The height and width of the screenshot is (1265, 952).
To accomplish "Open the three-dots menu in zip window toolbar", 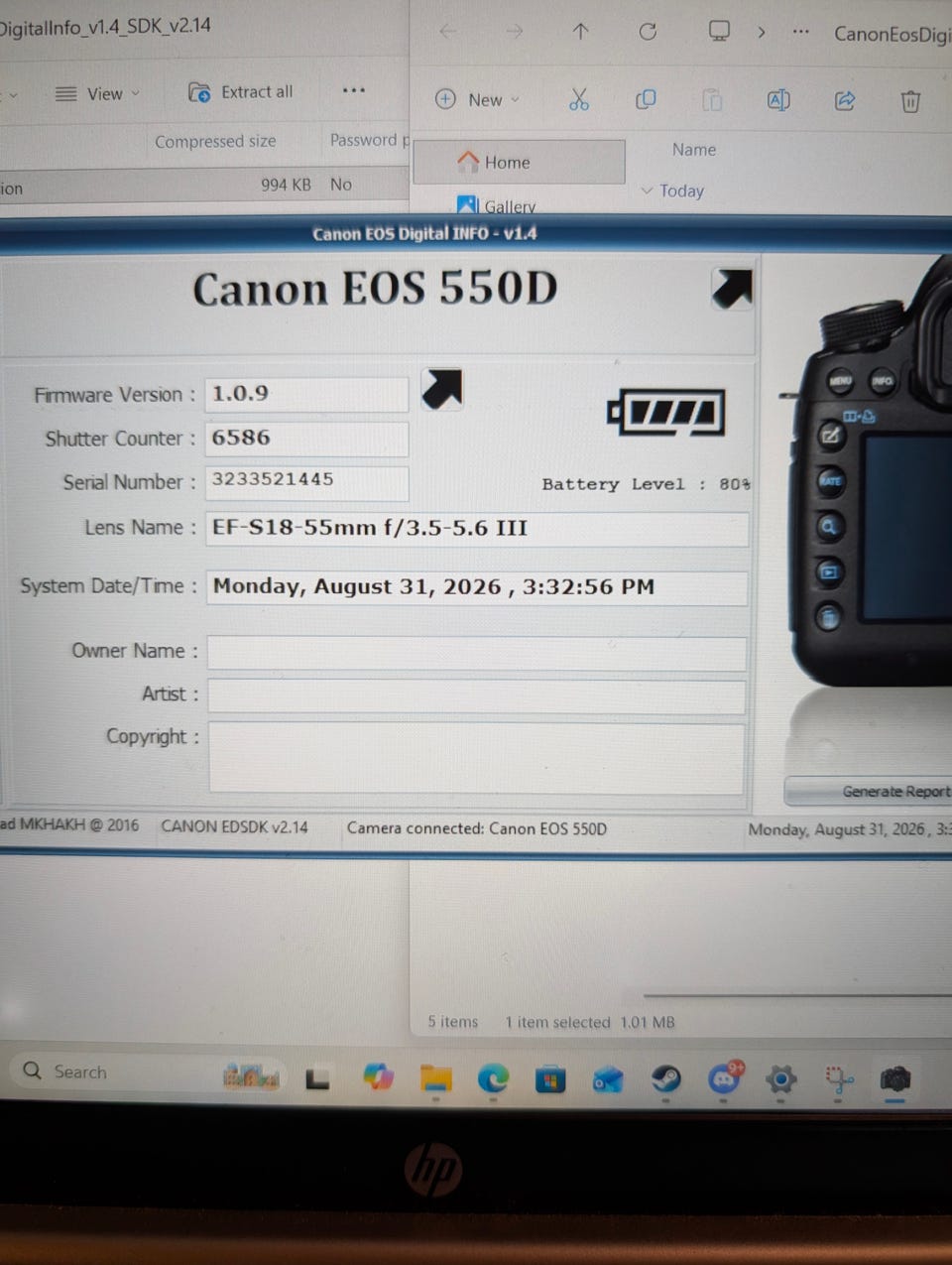I will [354, 90].
